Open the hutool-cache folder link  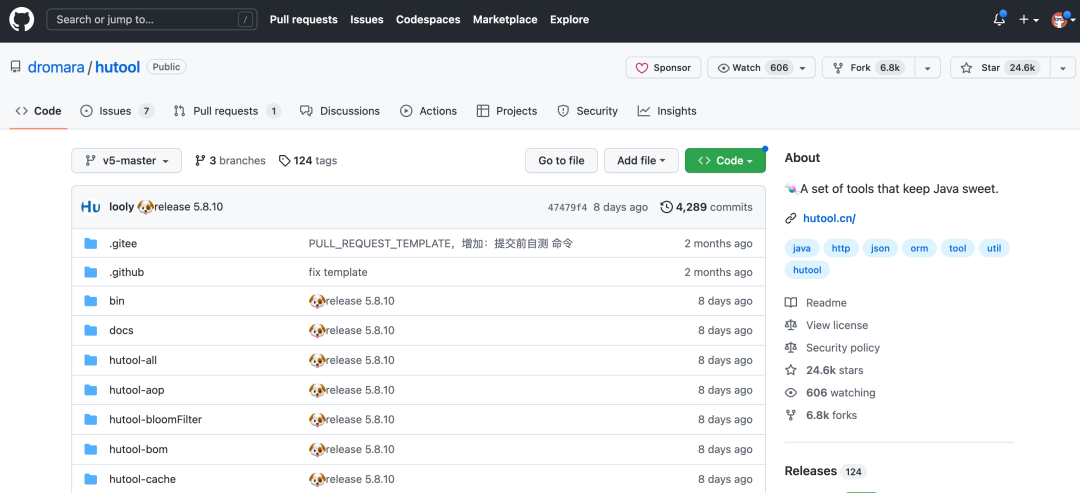point(142,479)
